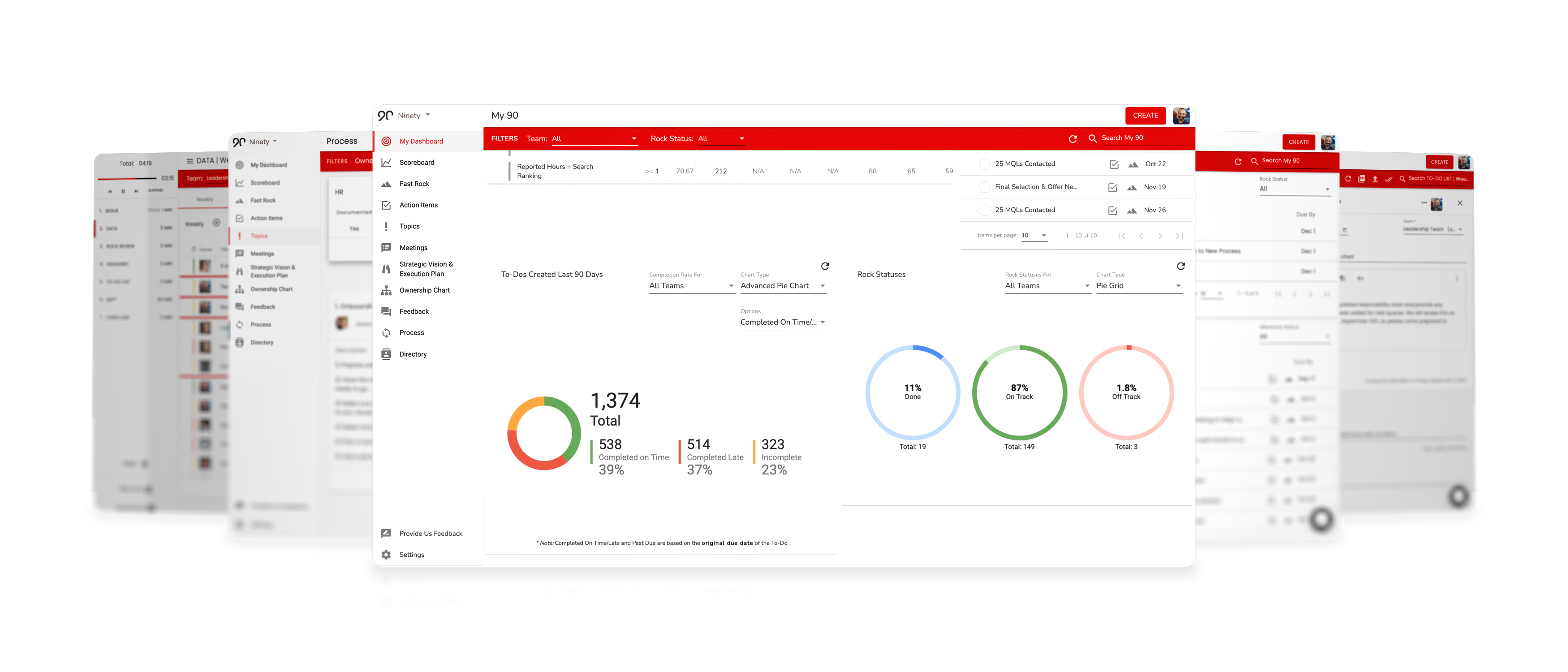Refresh the Rock Statuses widget
1568x672 pixels.
pyautogui.click(x=1181, y=266)
